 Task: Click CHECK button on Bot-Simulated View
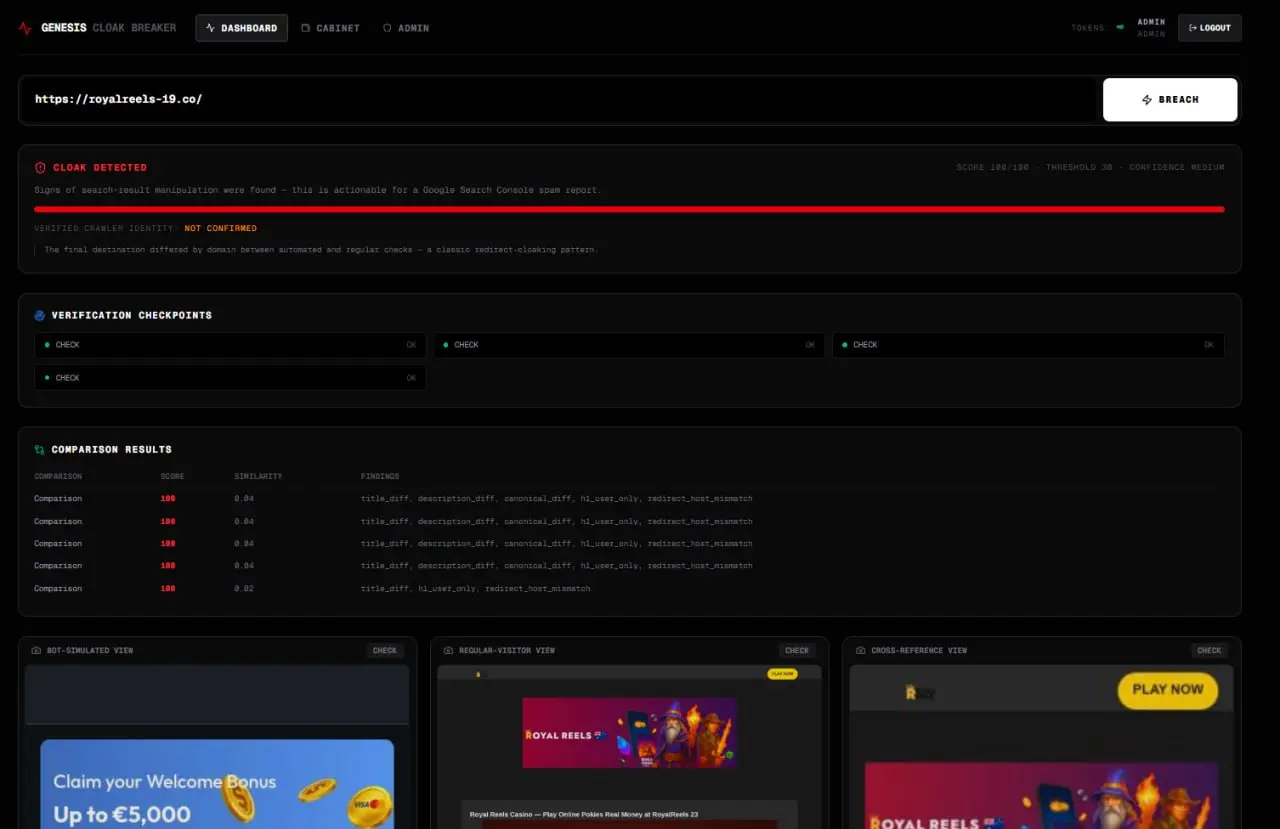tap(385, 651)
